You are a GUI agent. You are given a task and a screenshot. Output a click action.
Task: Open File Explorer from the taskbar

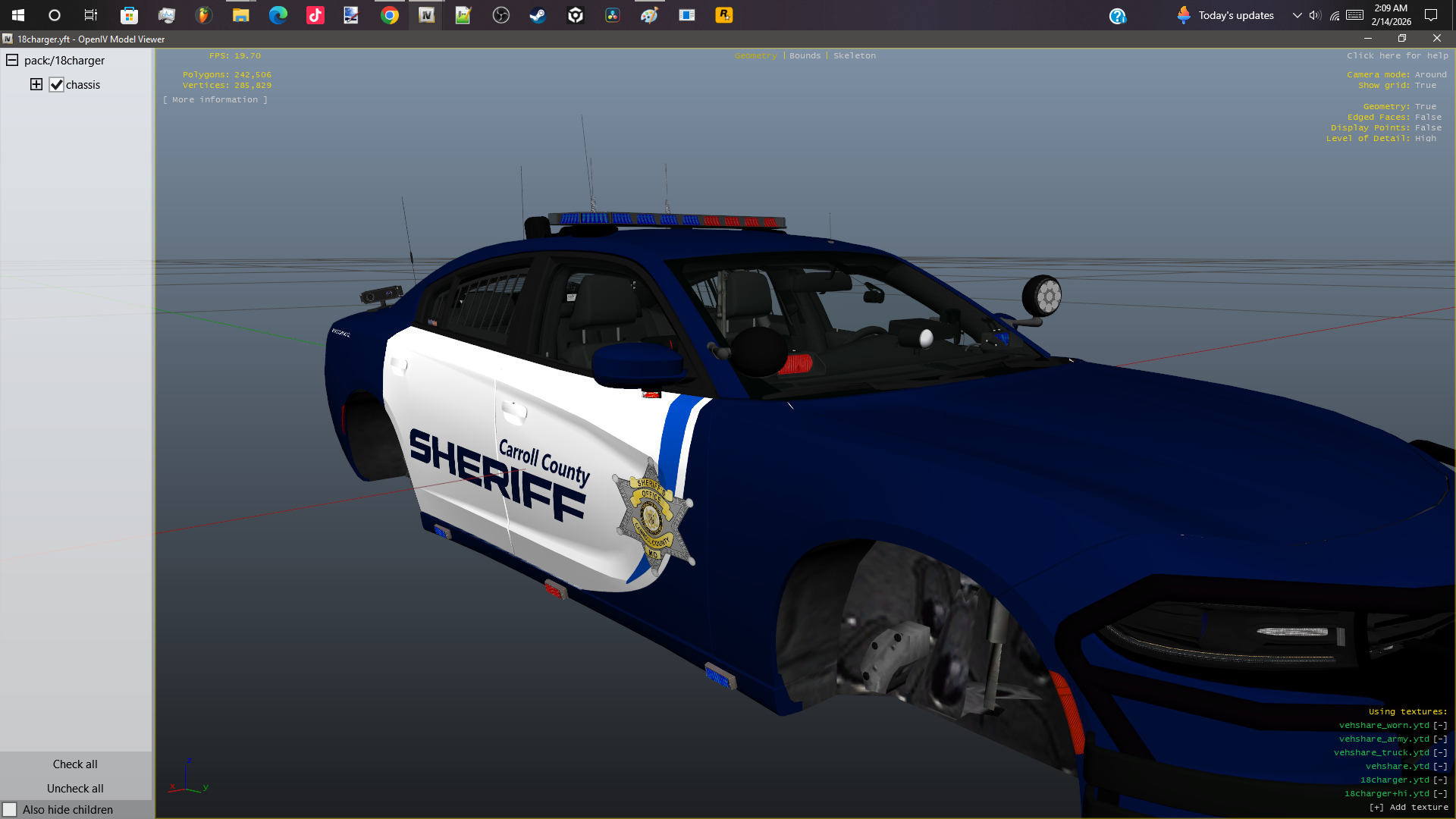tap(241, 15)
